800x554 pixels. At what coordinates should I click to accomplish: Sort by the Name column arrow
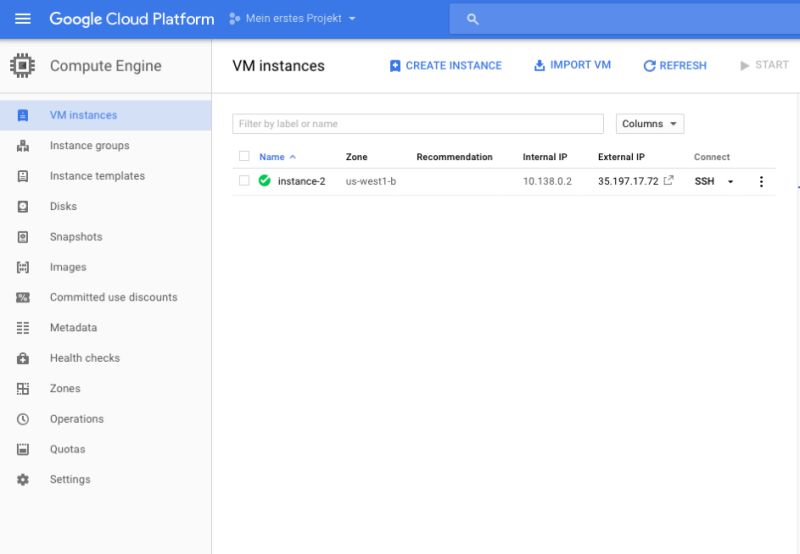293,157
